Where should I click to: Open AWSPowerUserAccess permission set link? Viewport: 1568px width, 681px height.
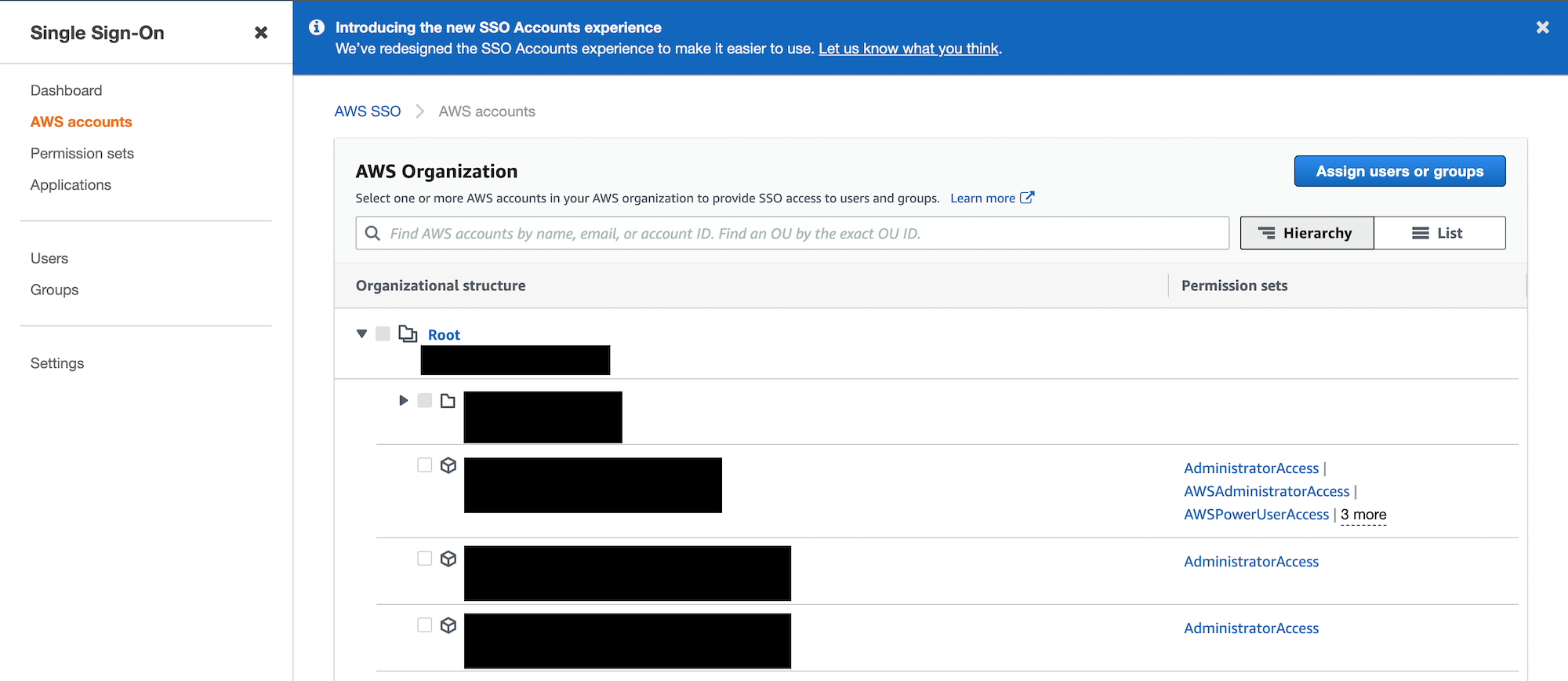1256,515
